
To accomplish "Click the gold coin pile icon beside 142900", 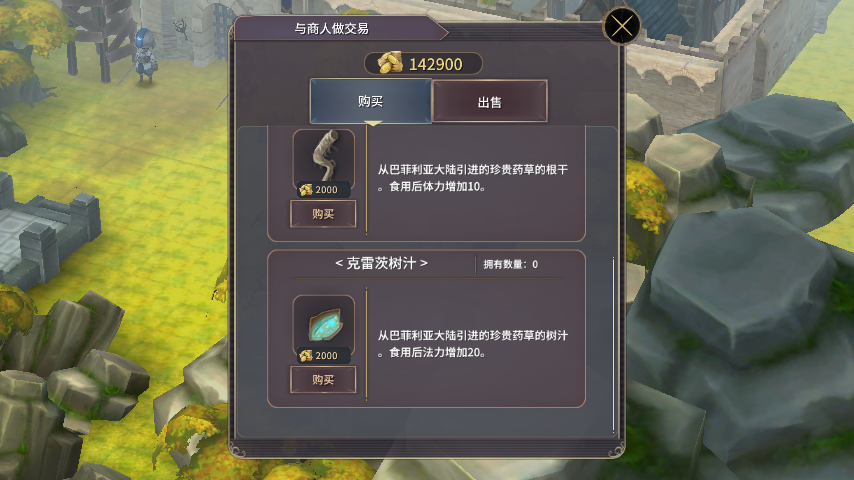I will pyautogui.click(x=389, y=63).
